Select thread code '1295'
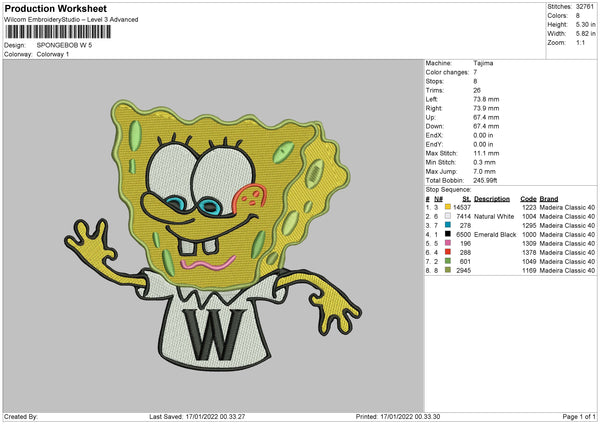This screenshot has width=600, height=424. pyautogui.click(x=529, y=225)
